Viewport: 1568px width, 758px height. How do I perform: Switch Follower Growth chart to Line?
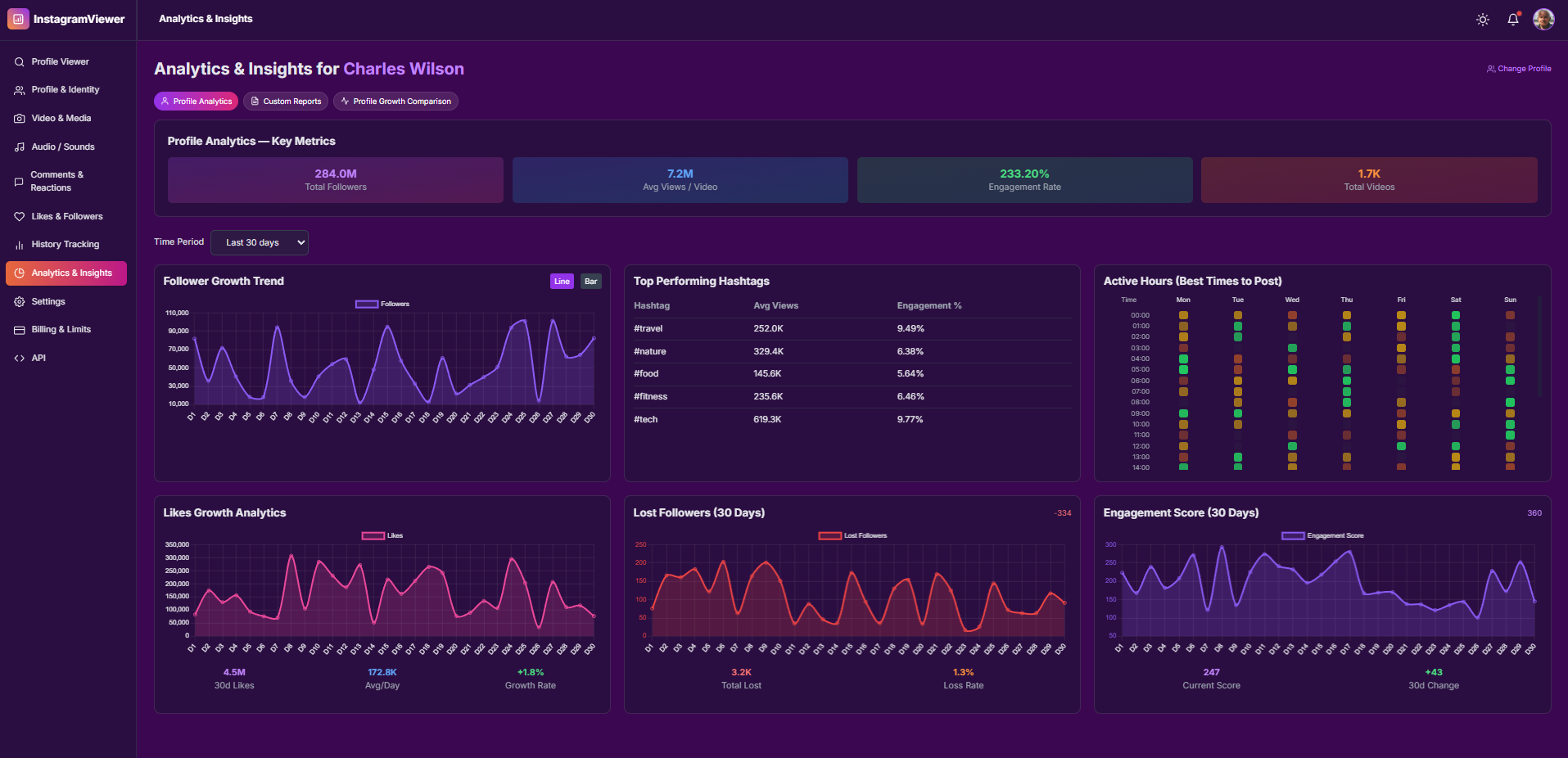click(x=562, y=282)
